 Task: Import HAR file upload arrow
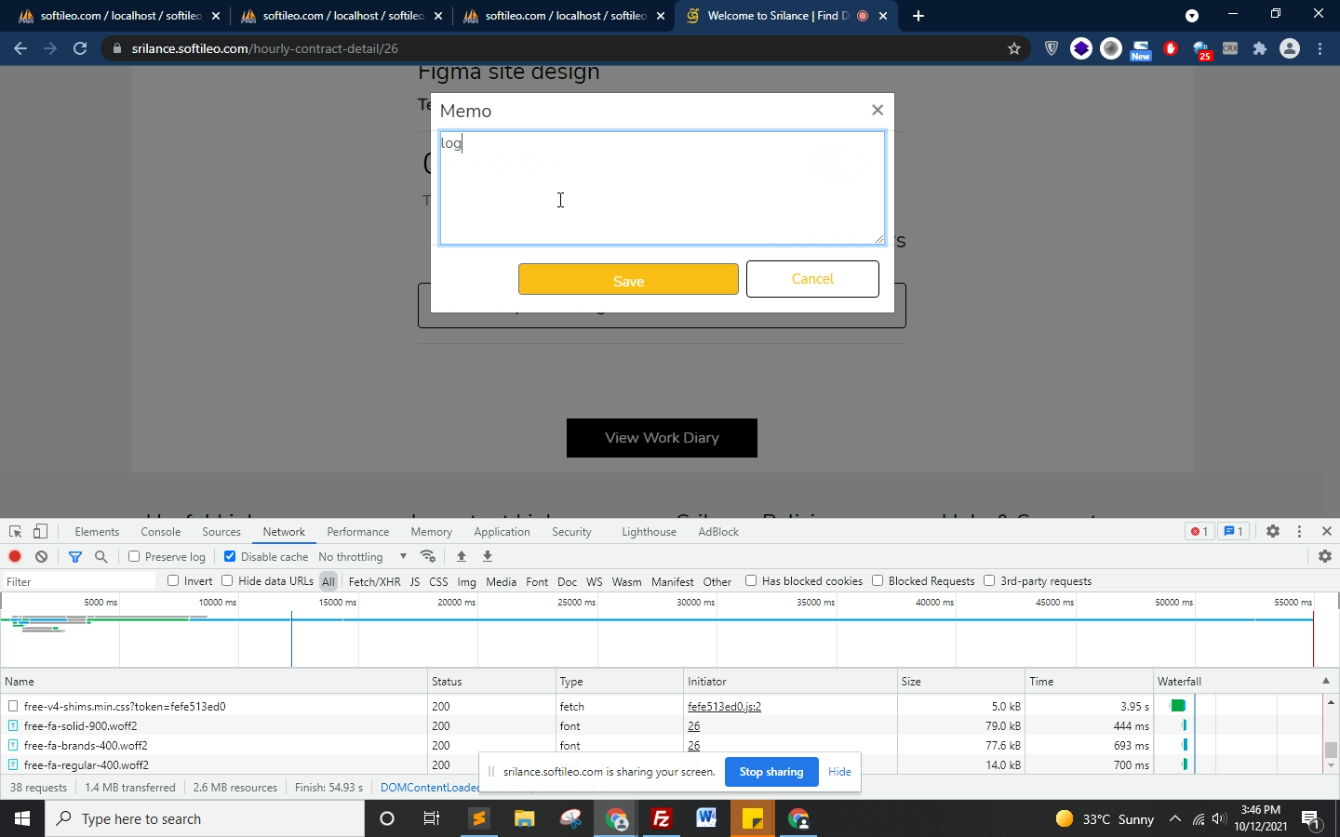(461, 557)
